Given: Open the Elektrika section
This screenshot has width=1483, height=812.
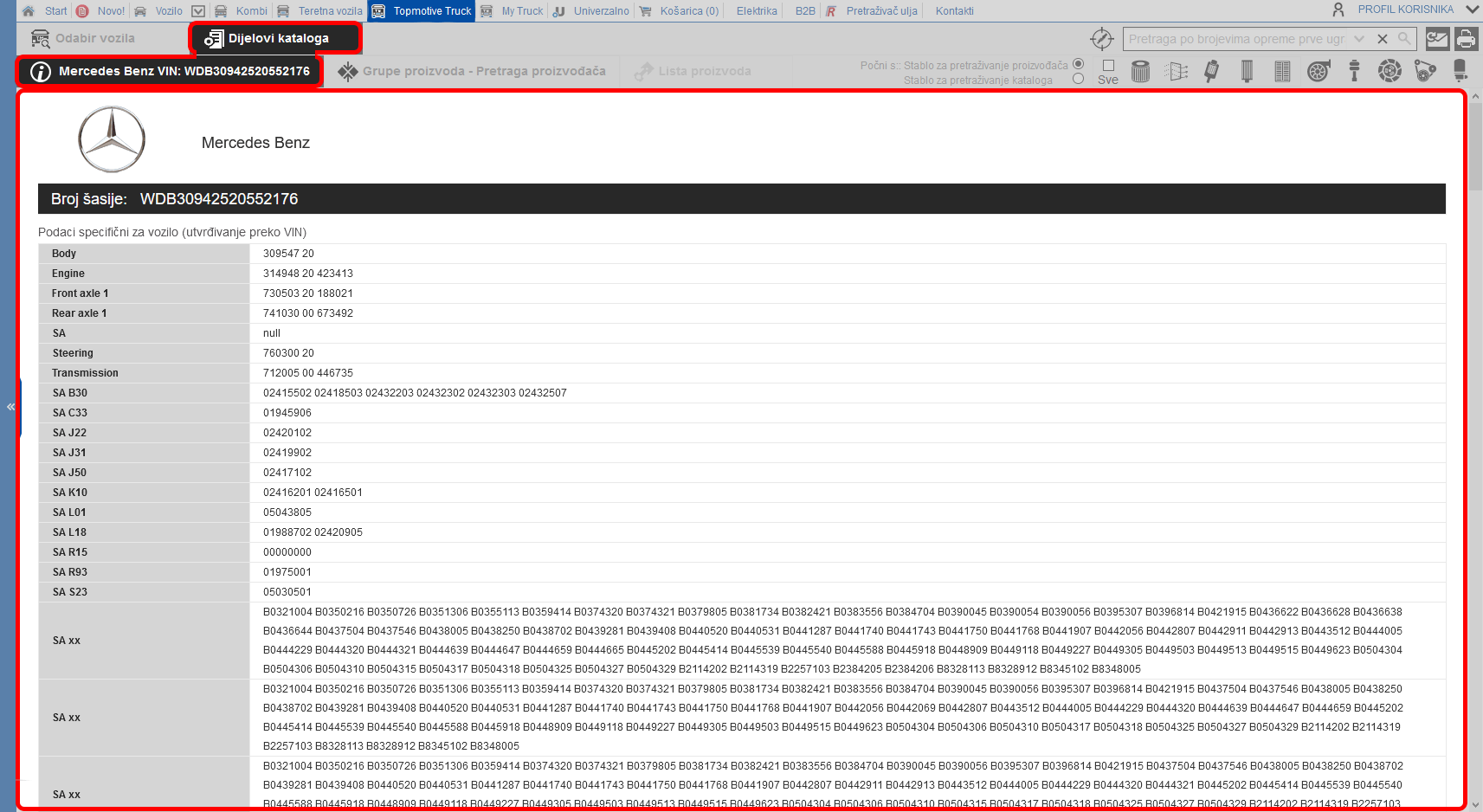Looking at the screenshot, I should (757, 11).
